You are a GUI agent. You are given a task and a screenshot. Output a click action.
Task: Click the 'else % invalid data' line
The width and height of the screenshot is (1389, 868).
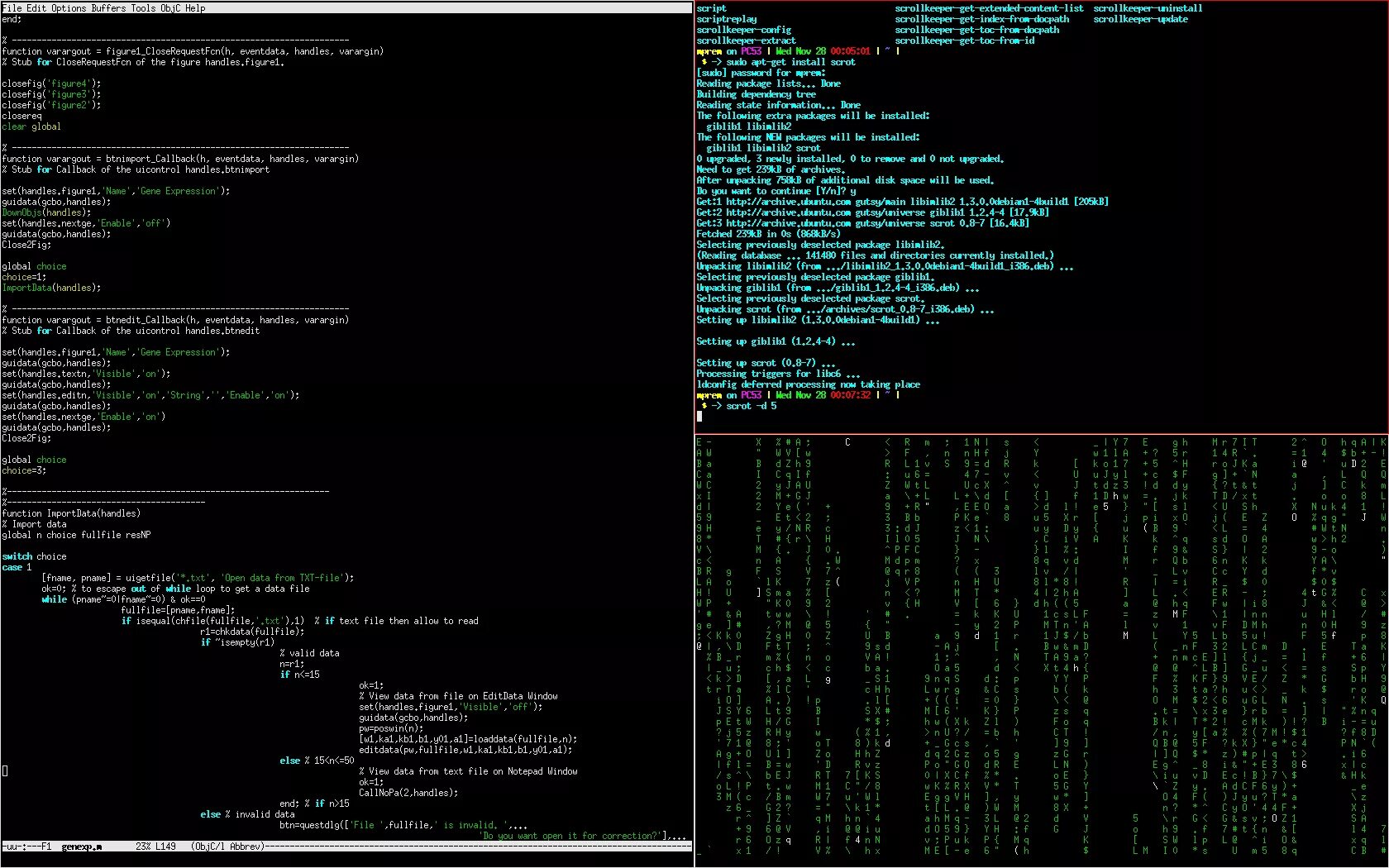[247, 814]
